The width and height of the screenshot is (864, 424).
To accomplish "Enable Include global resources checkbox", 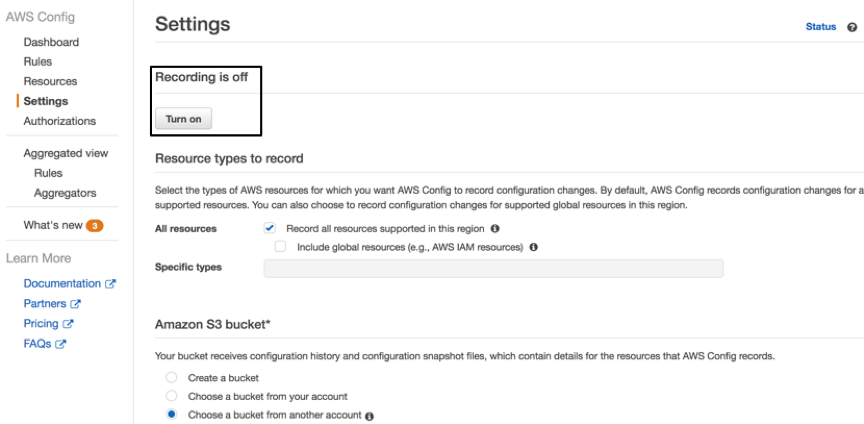I will (x=281, y=246).
